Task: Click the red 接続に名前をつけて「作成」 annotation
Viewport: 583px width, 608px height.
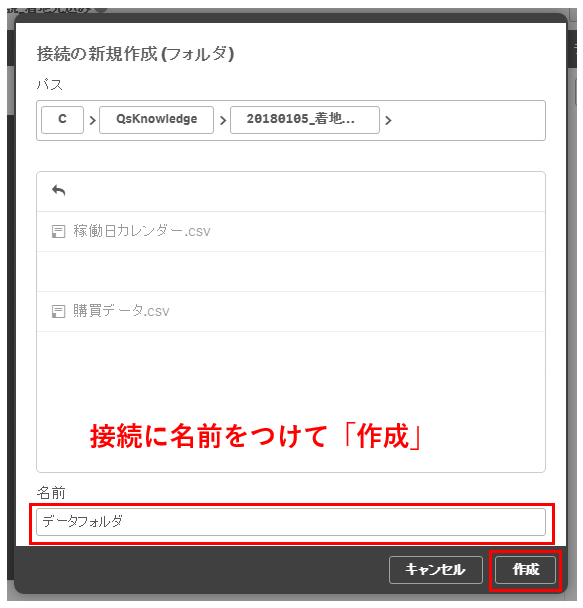Action: pyautogui.click(x=256, y=436)
